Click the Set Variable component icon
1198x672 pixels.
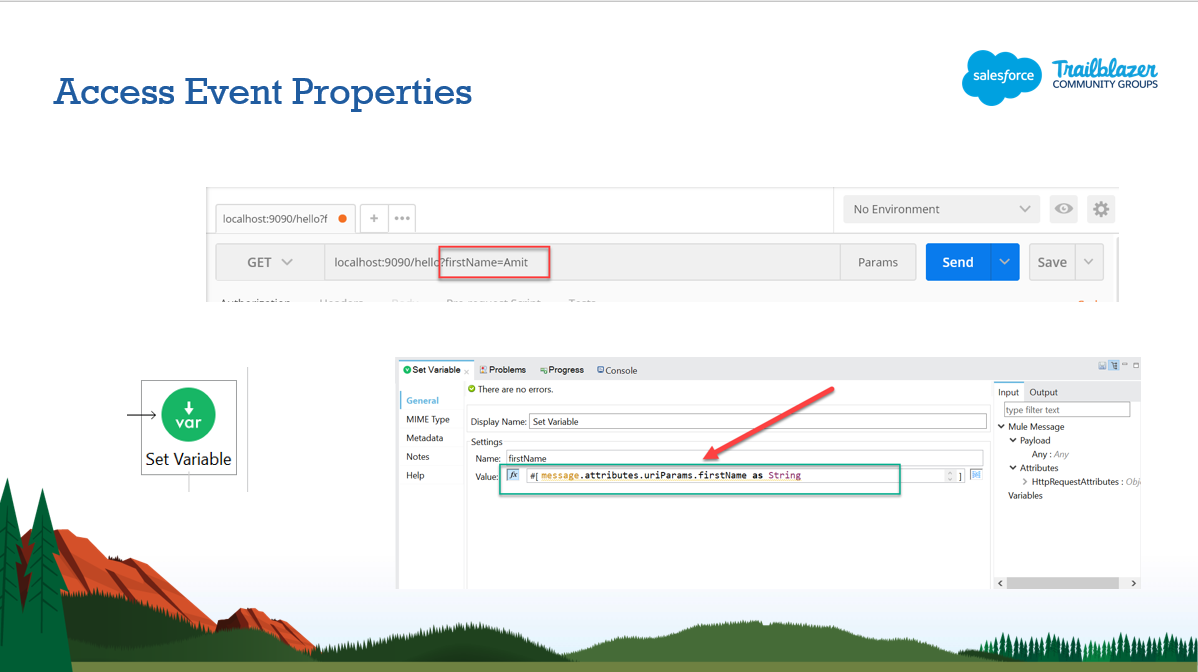188,414
